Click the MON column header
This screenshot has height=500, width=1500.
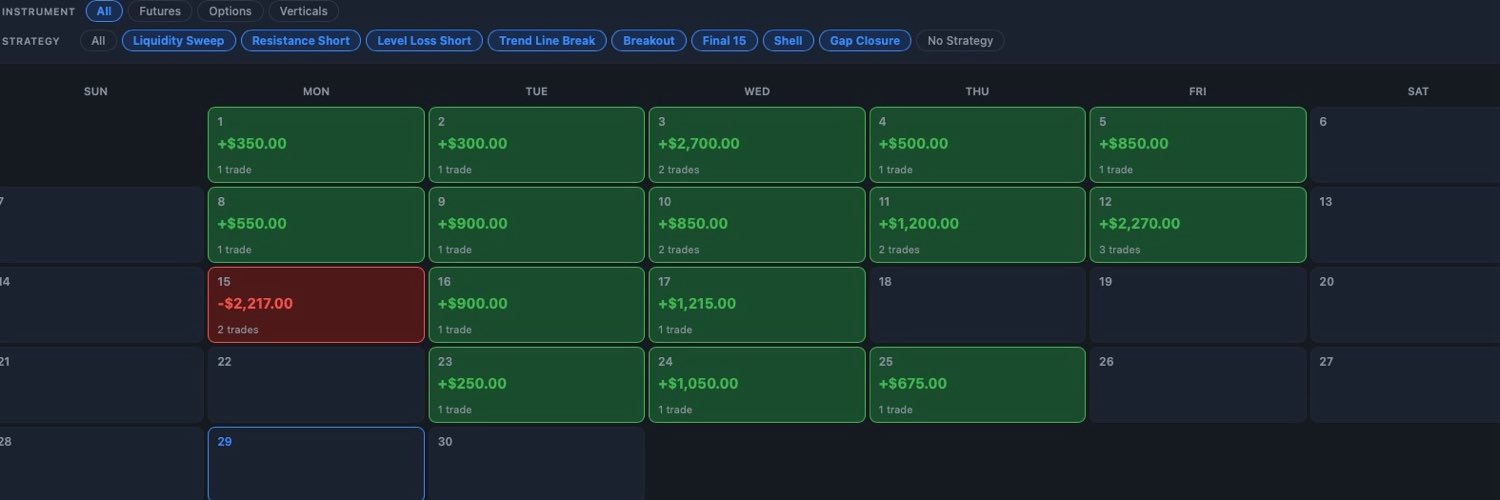click(316, 92)
